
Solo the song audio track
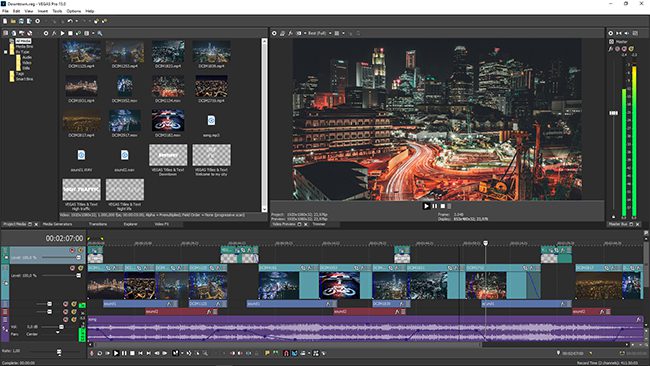click(x=73, y=320)
